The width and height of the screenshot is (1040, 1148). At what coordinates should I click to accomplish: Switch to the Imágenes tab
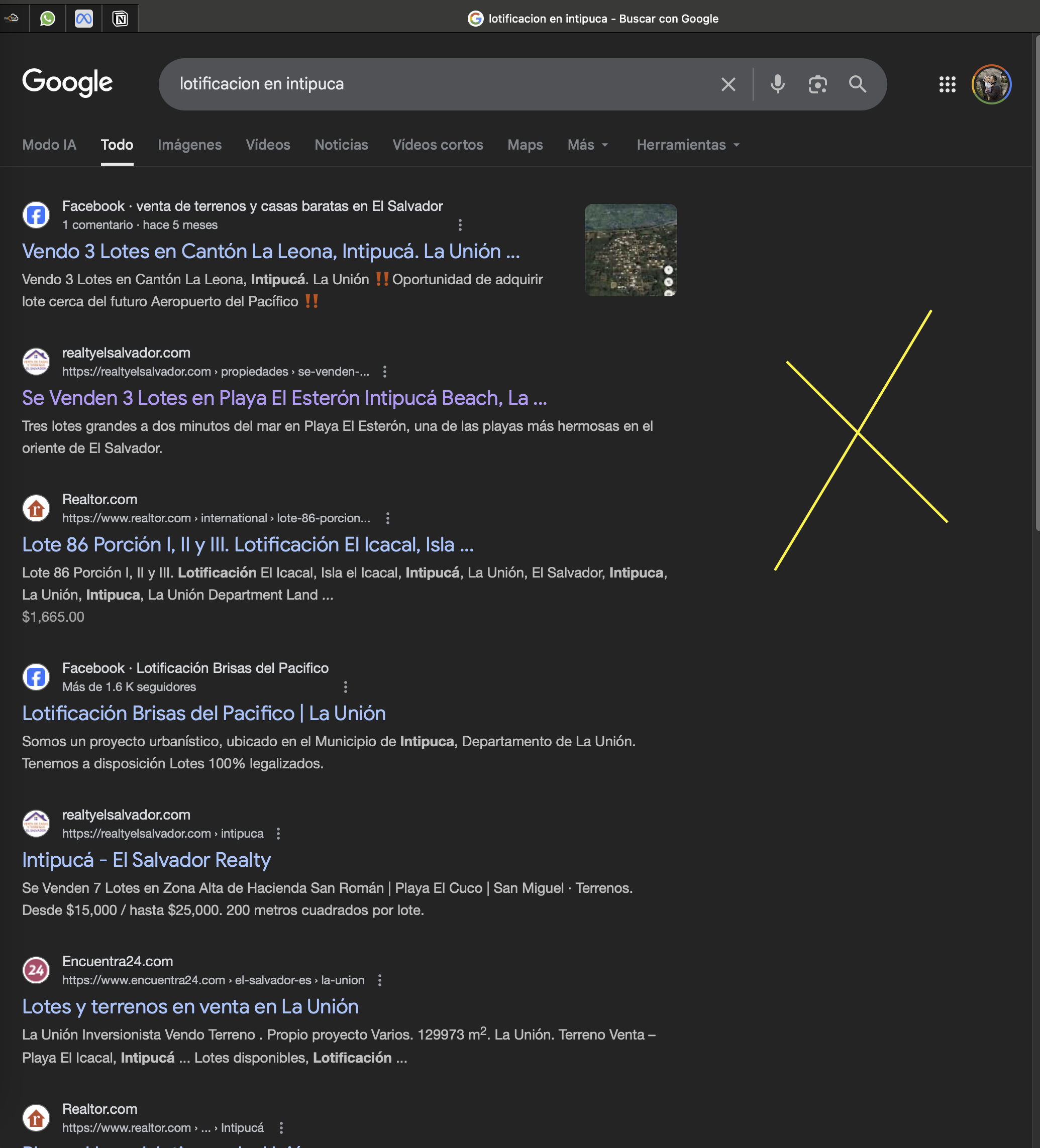[x=189, y=145]
